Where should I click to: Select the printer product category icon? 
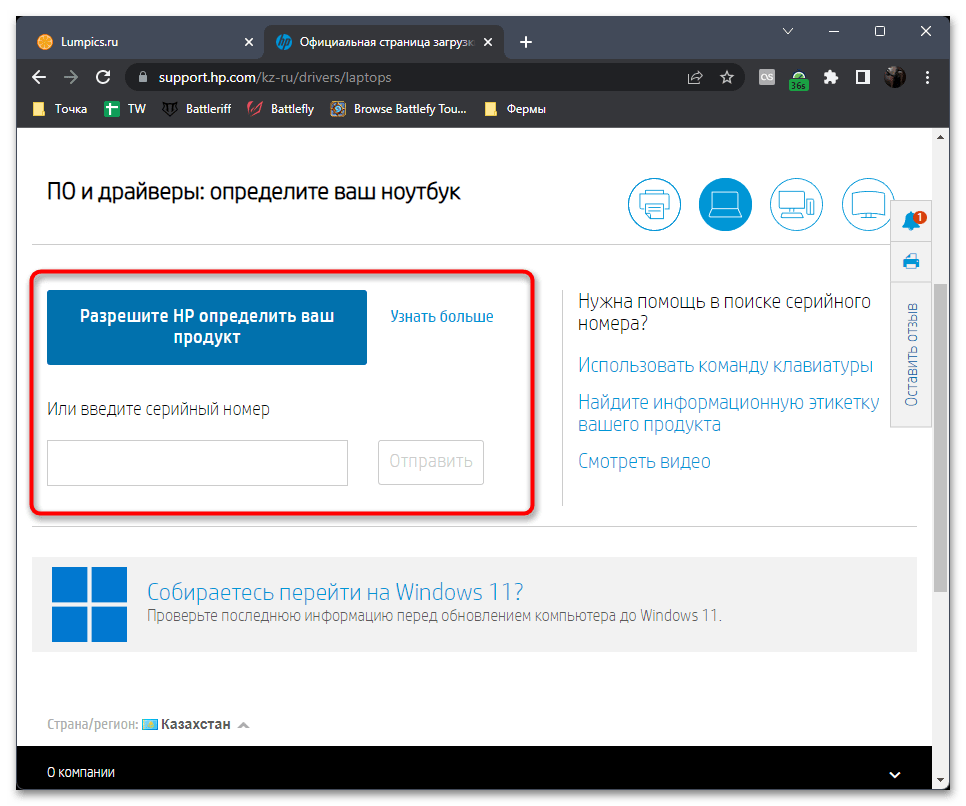click(654, 205)
